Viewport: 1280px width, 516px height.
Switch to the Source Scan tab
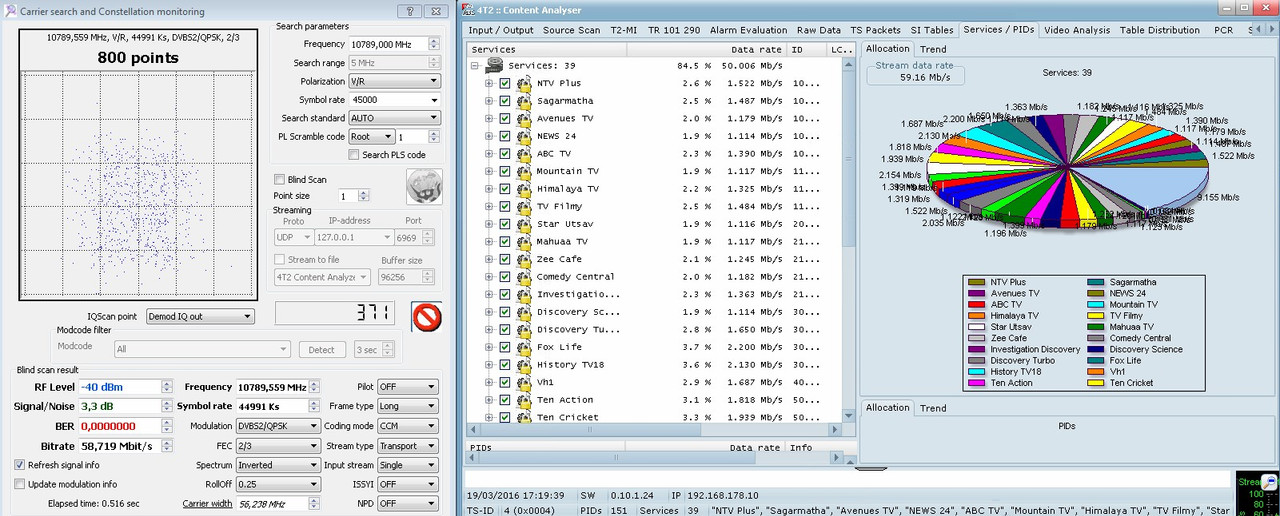[572, 30]
